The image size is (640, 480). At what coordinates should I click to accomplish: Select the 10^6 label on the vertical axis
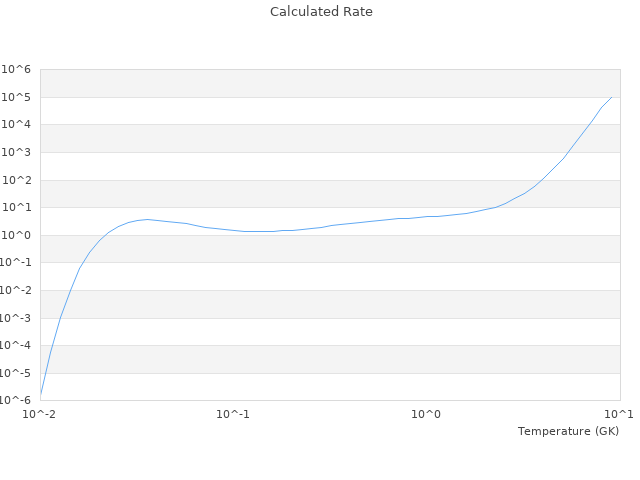point(16,70)
